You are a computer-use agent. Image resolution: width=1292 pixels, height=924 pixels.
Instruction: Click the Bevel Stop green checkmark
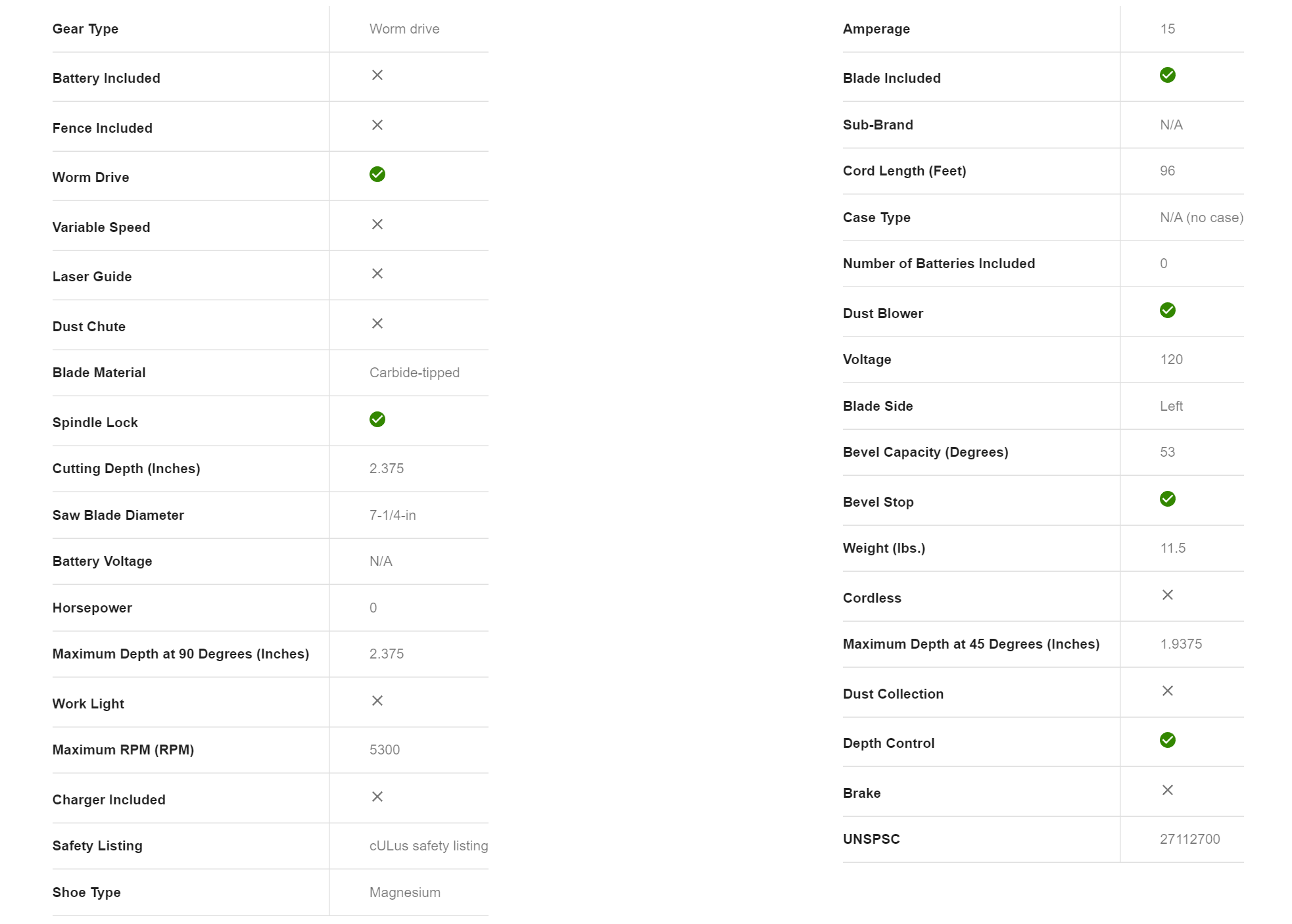pos(1167,499)
